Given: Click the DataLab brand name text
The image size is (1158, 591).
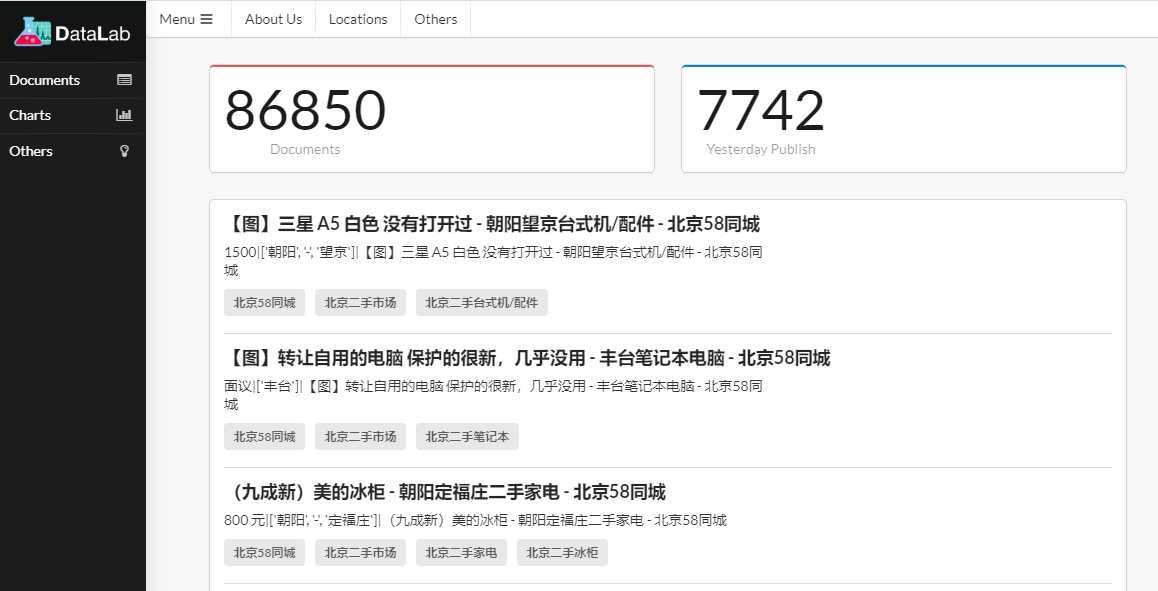Looking at the screenshot, I should click(92, 33).
